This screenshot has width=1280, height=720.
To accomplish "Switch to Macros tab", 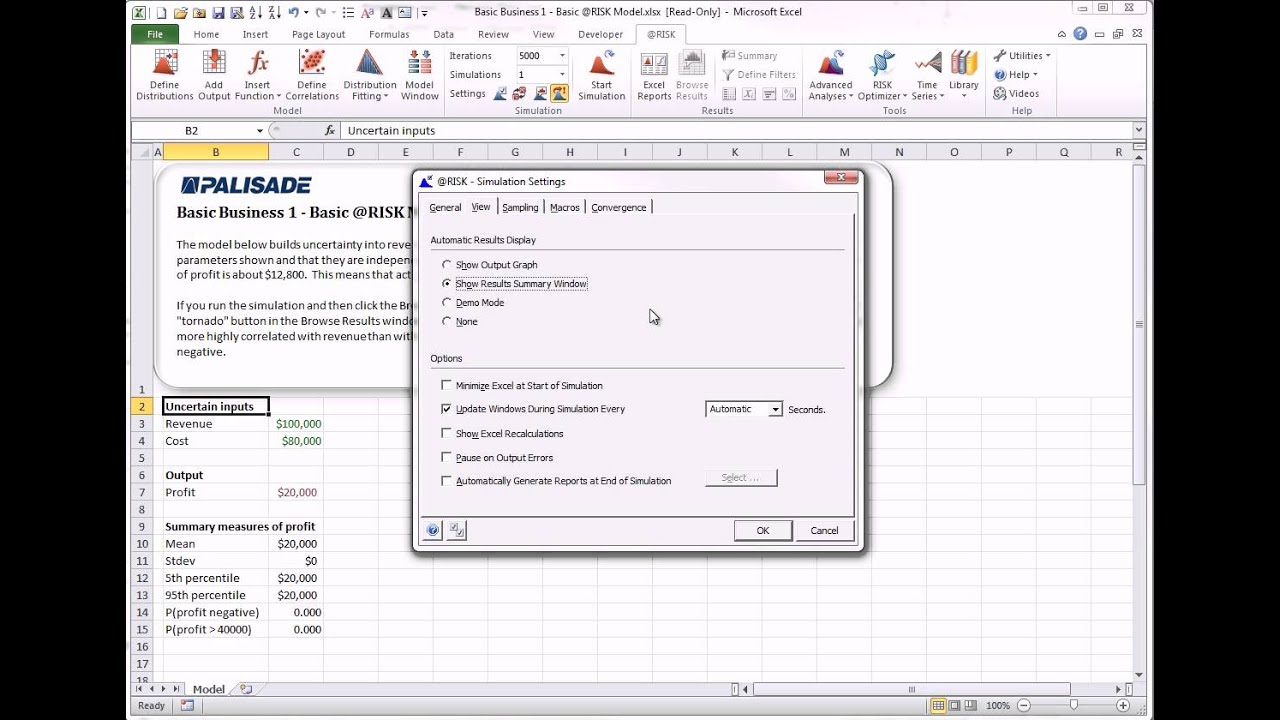I will pyautogui.click(x=564, y=208).
